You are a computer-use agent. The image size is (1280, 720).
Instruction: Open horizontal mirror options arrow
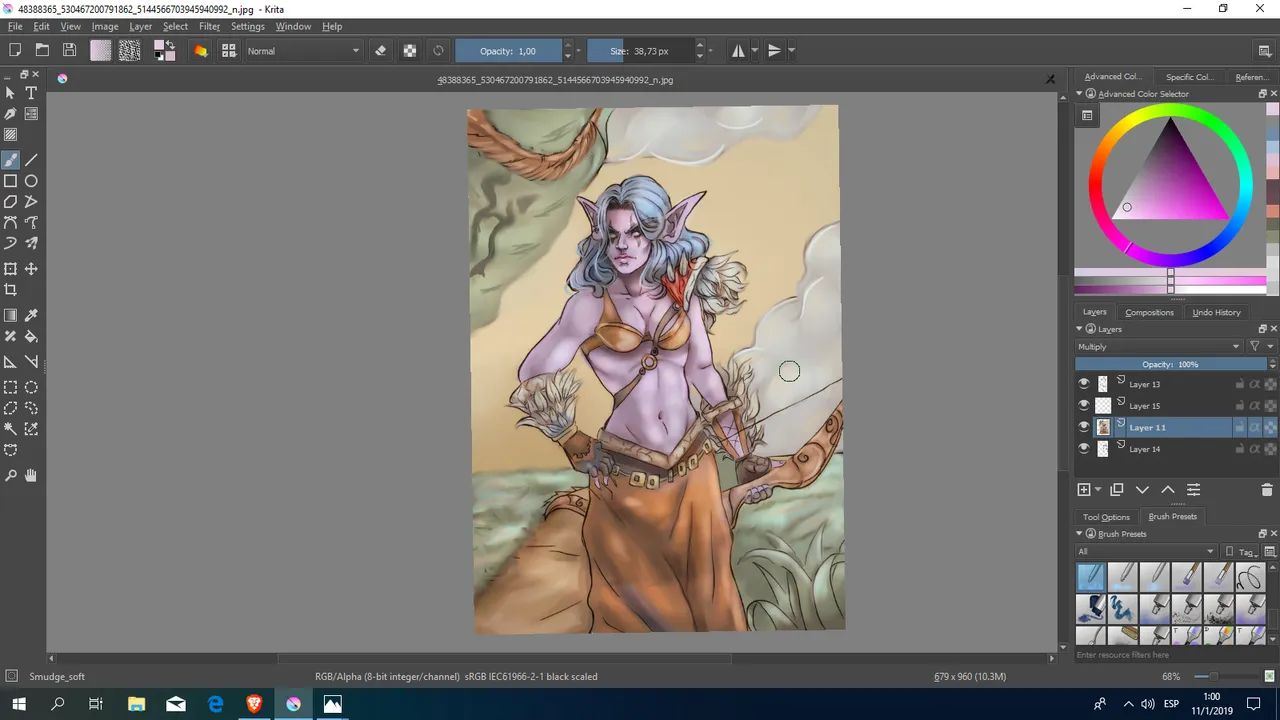coord(754,51)
